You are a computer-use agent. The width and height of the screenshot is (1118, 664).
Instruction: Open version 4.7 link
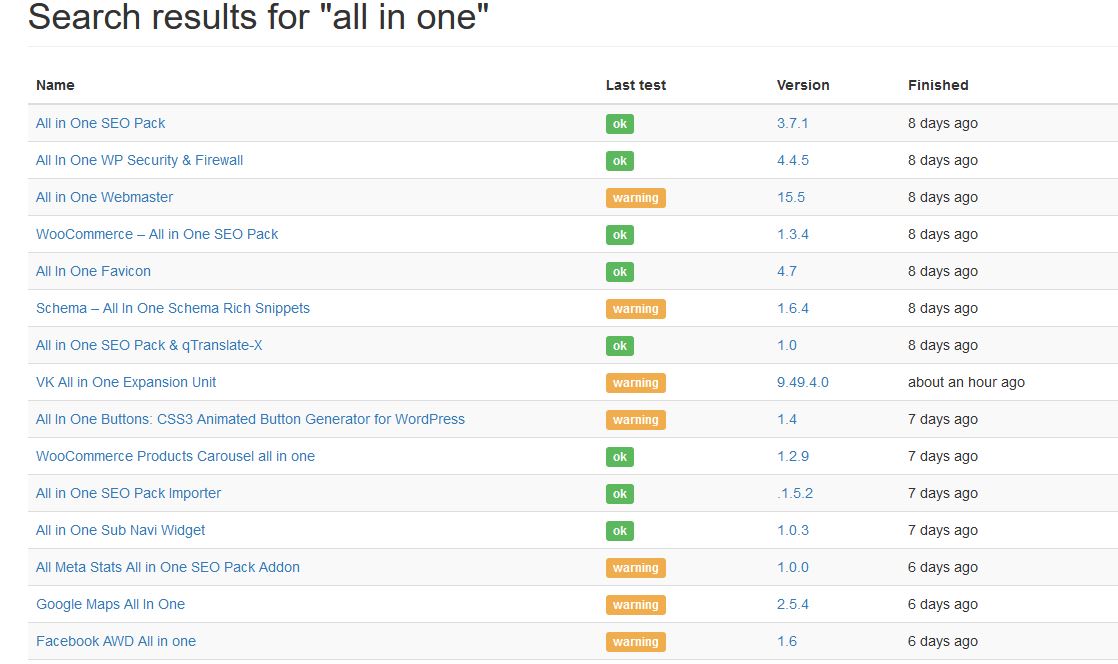(x=787, y=272)
